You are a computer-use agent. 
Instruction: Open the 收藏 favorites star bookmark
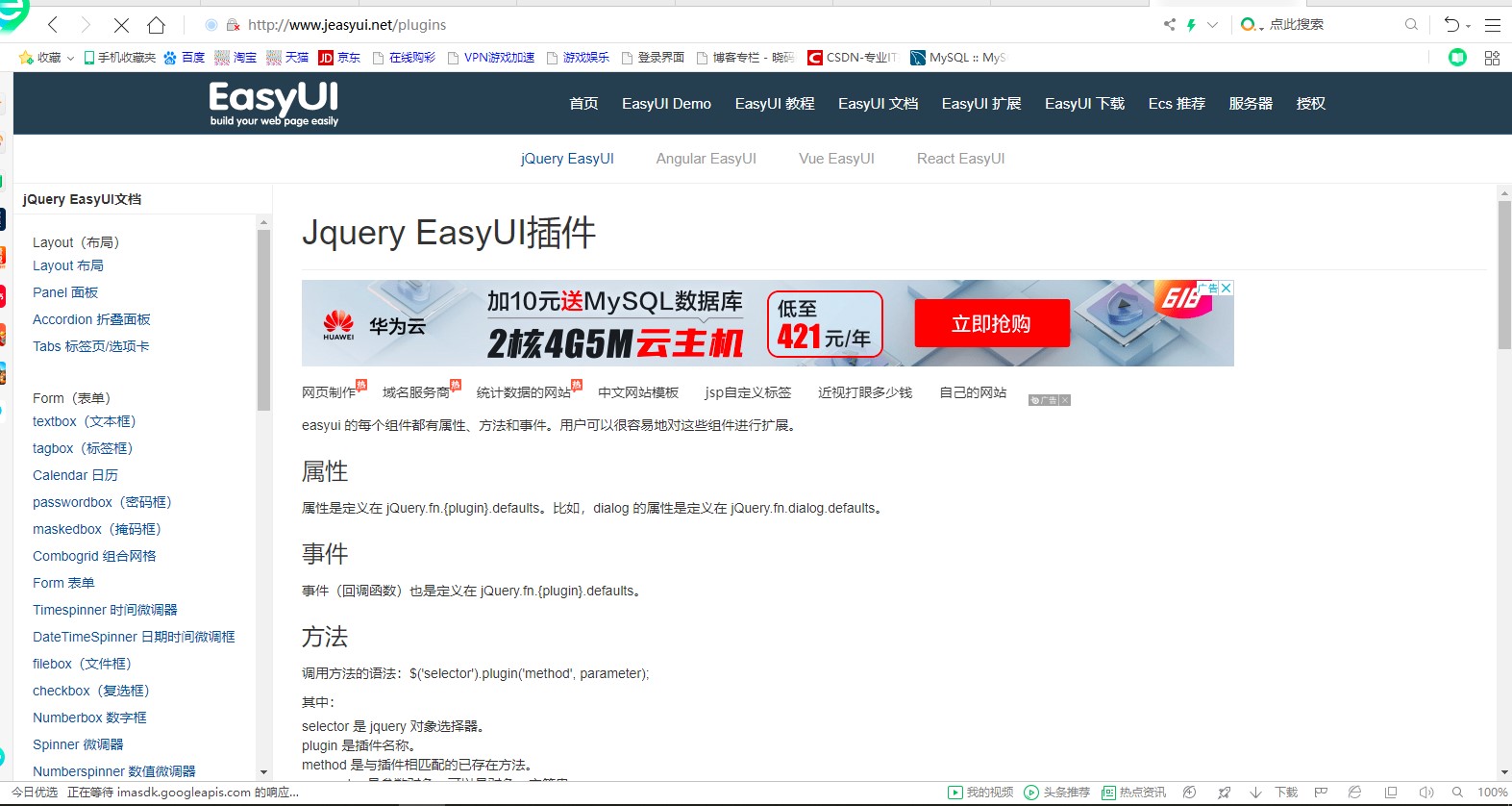39,58
